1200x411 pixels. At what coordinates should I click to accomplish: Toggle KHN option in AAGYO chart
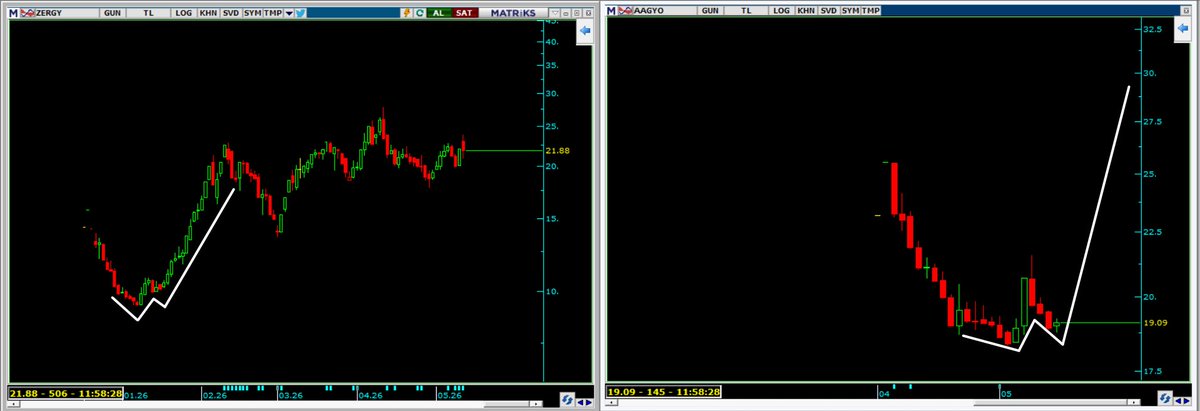click(x=806, y=10)
